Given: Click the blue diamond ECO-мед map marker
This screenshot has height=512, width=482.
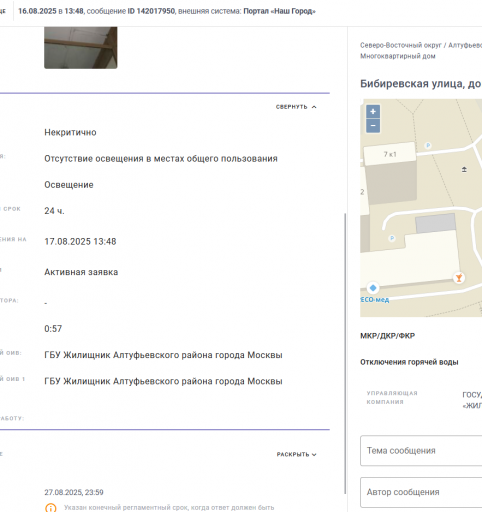Looking at the screenshot, I should point(373,288).
